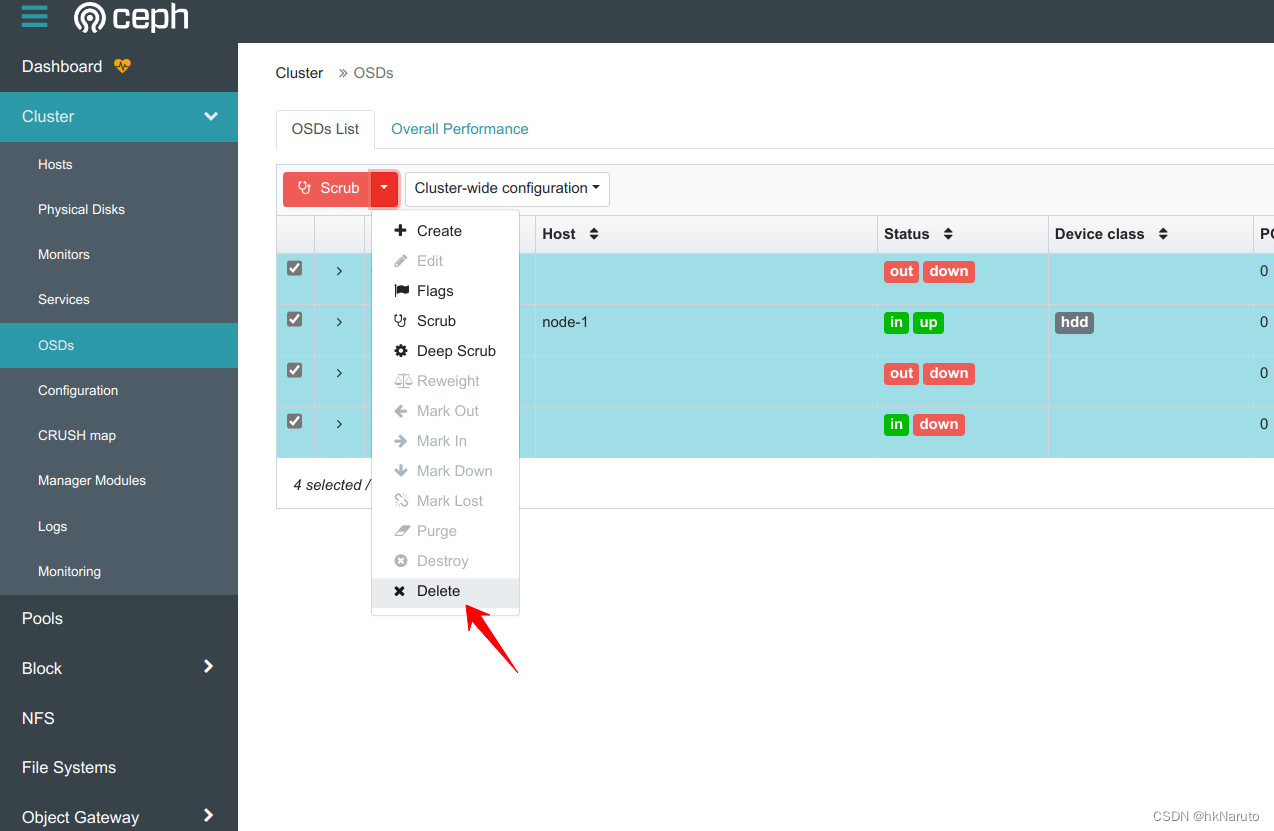Sort by Status column arrows icon
The image size is (1274, 831).
(948, 234)
